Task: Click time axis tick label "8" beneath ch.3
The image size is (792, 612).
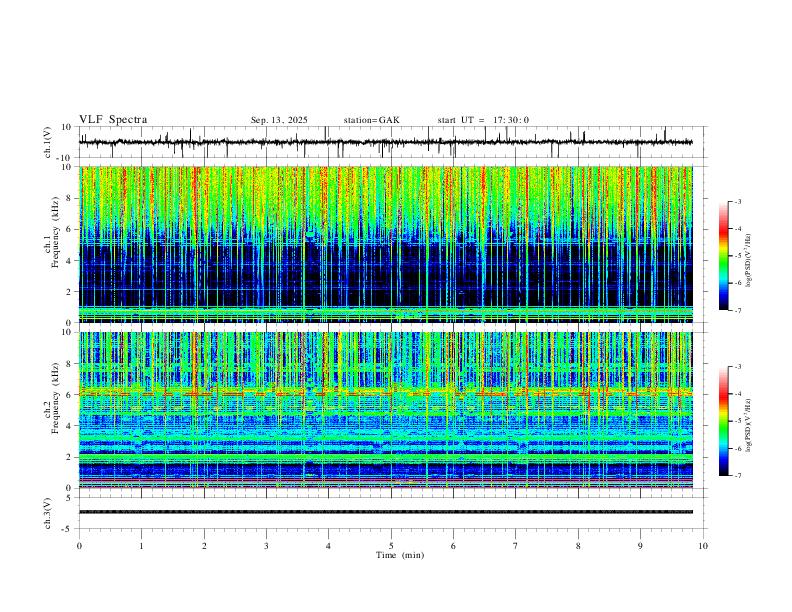Action: coord(578,546)
